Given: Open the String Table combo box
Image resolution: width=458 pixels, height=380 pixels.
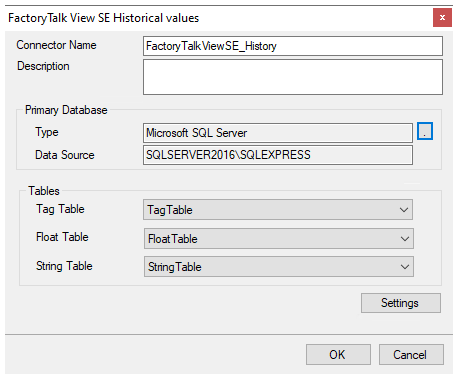Looking at the screenshot, I should (279, 267).
